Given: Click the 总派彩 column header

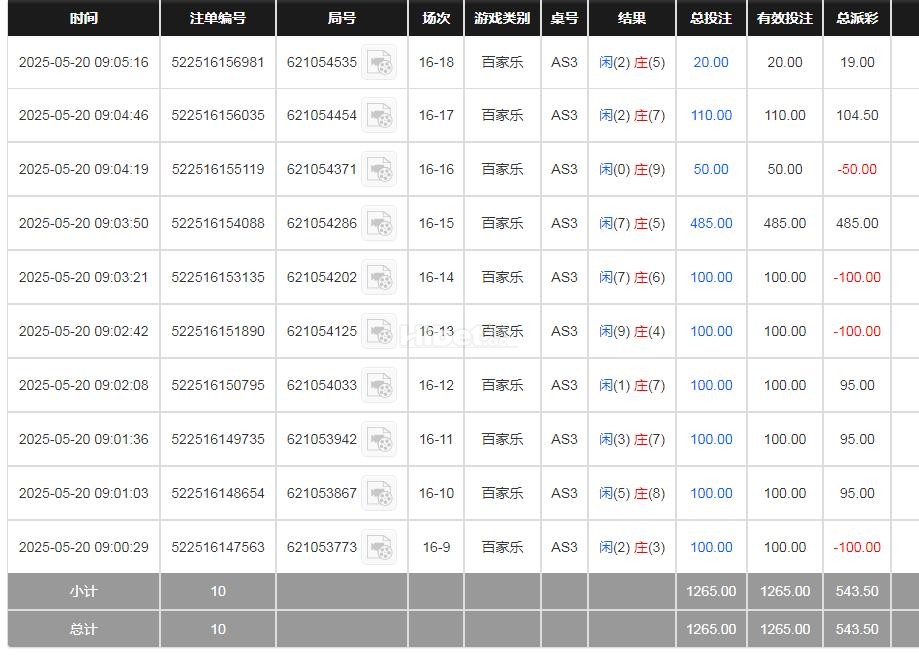Looking at the screenshot, I should (x=857, y=18).
